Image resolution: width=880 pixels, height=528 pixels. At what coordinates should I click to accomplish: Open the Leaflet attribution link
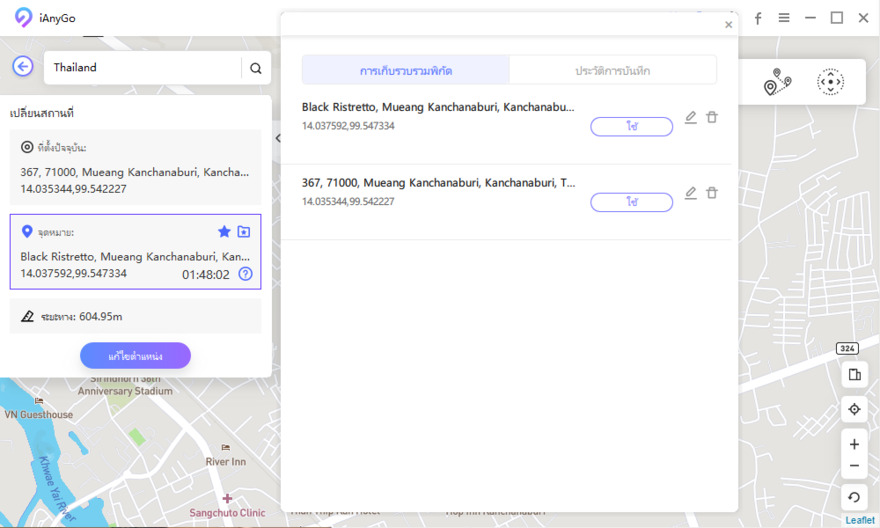(860, 520)
